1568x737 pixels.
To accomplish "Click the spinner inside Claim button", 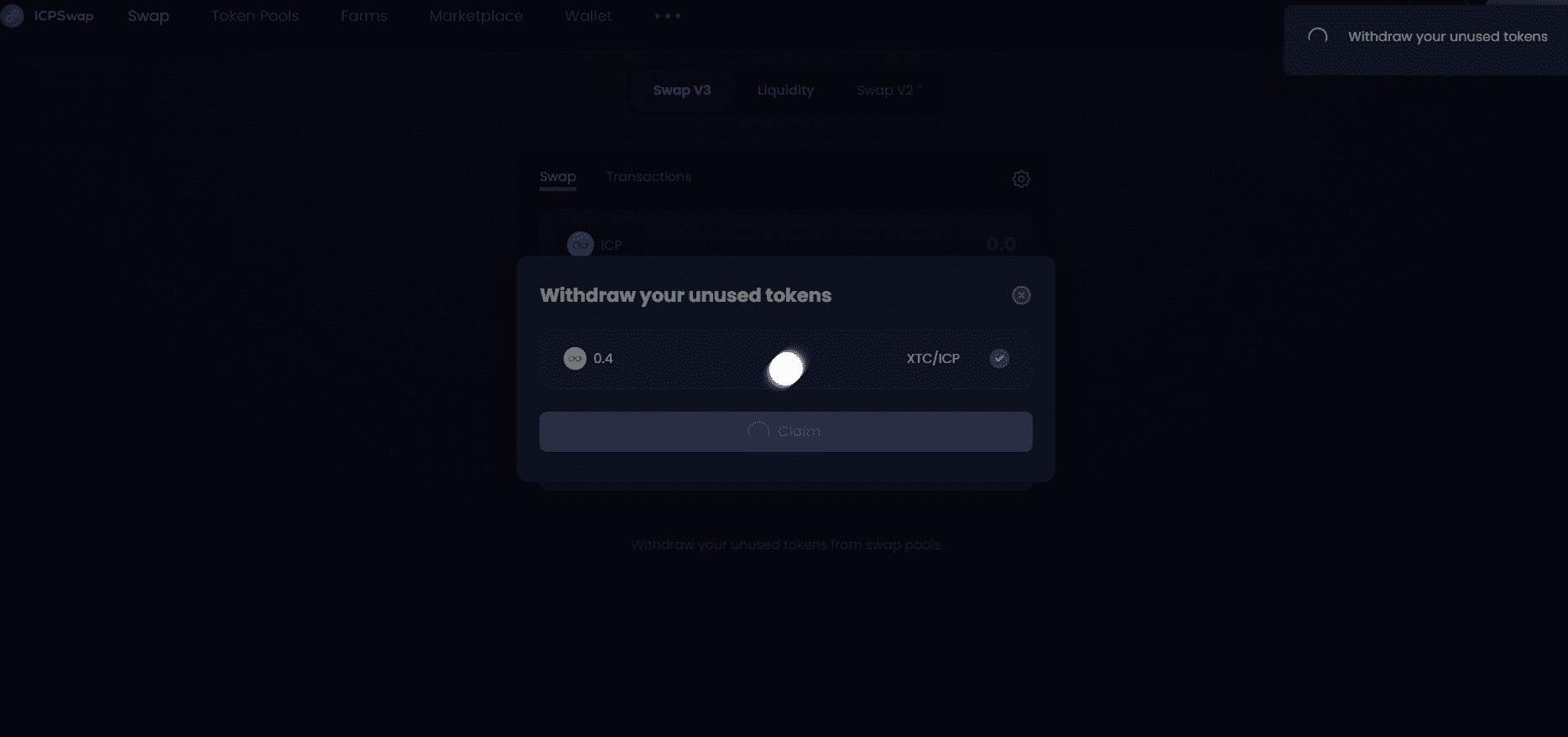I will [758, 432].
